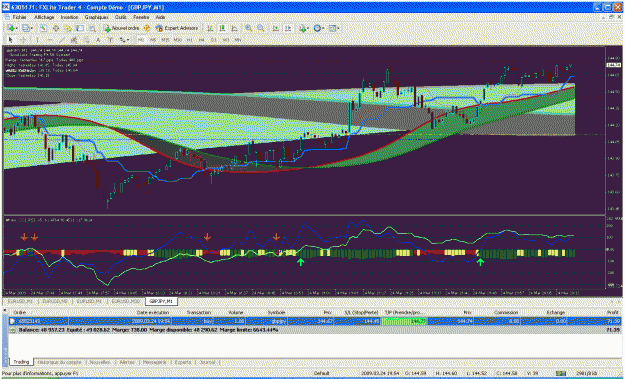This screenshot has height=379, width=625.
Task: Select the trendline tool
Action: 62,39
